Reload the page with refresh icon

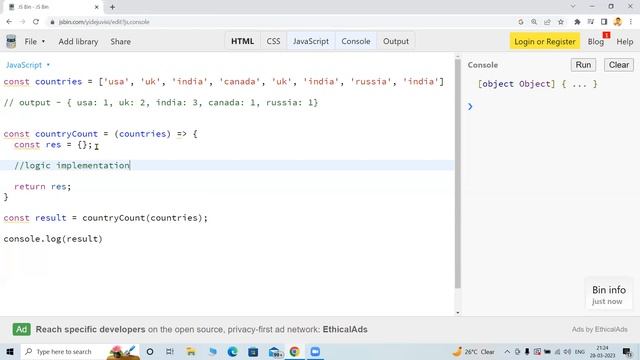(36, 22)
